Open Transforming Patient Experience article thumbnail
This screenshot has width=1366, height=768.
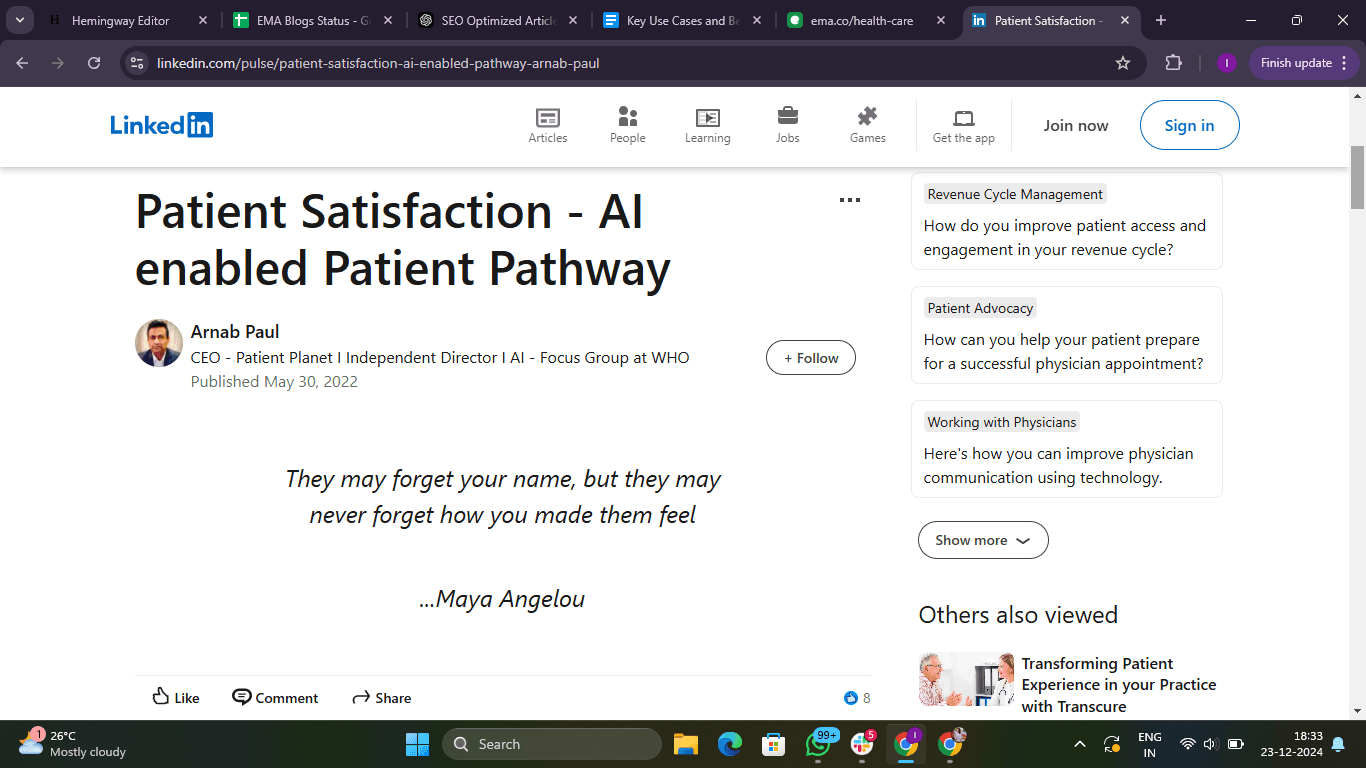coord(966,679)
